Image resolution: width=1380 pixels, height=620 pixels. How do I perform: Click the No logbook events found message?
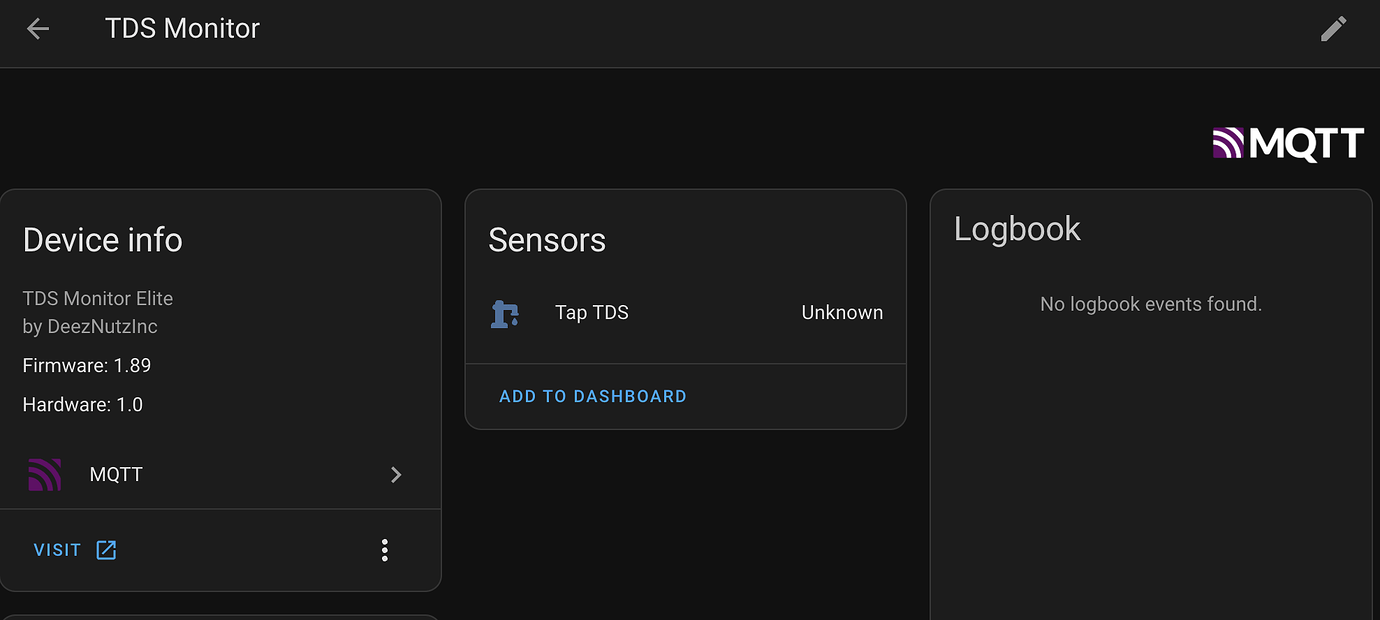tap(1150, 303)
